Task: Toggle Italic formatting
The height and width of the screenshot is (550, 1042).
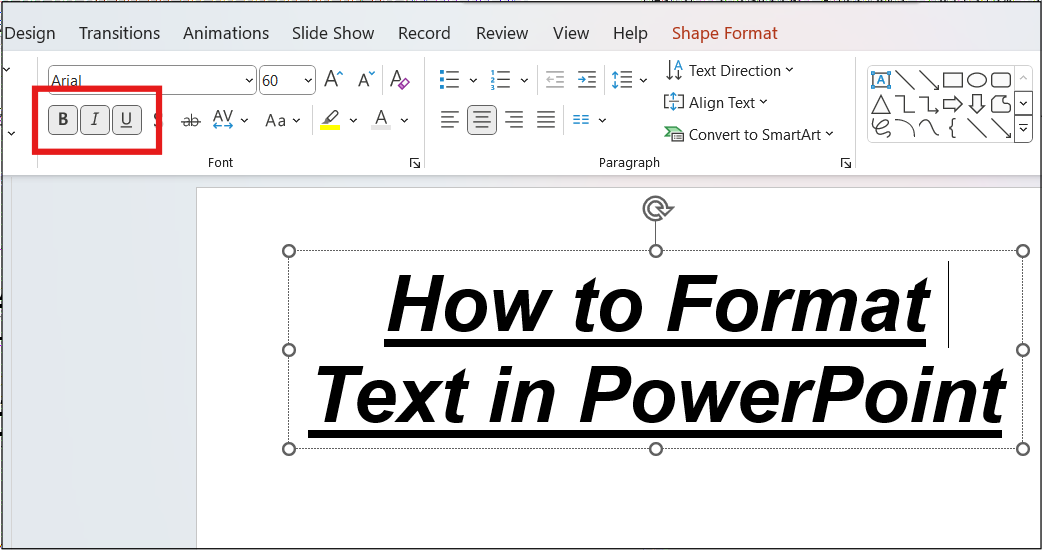Action: (95, 120)
